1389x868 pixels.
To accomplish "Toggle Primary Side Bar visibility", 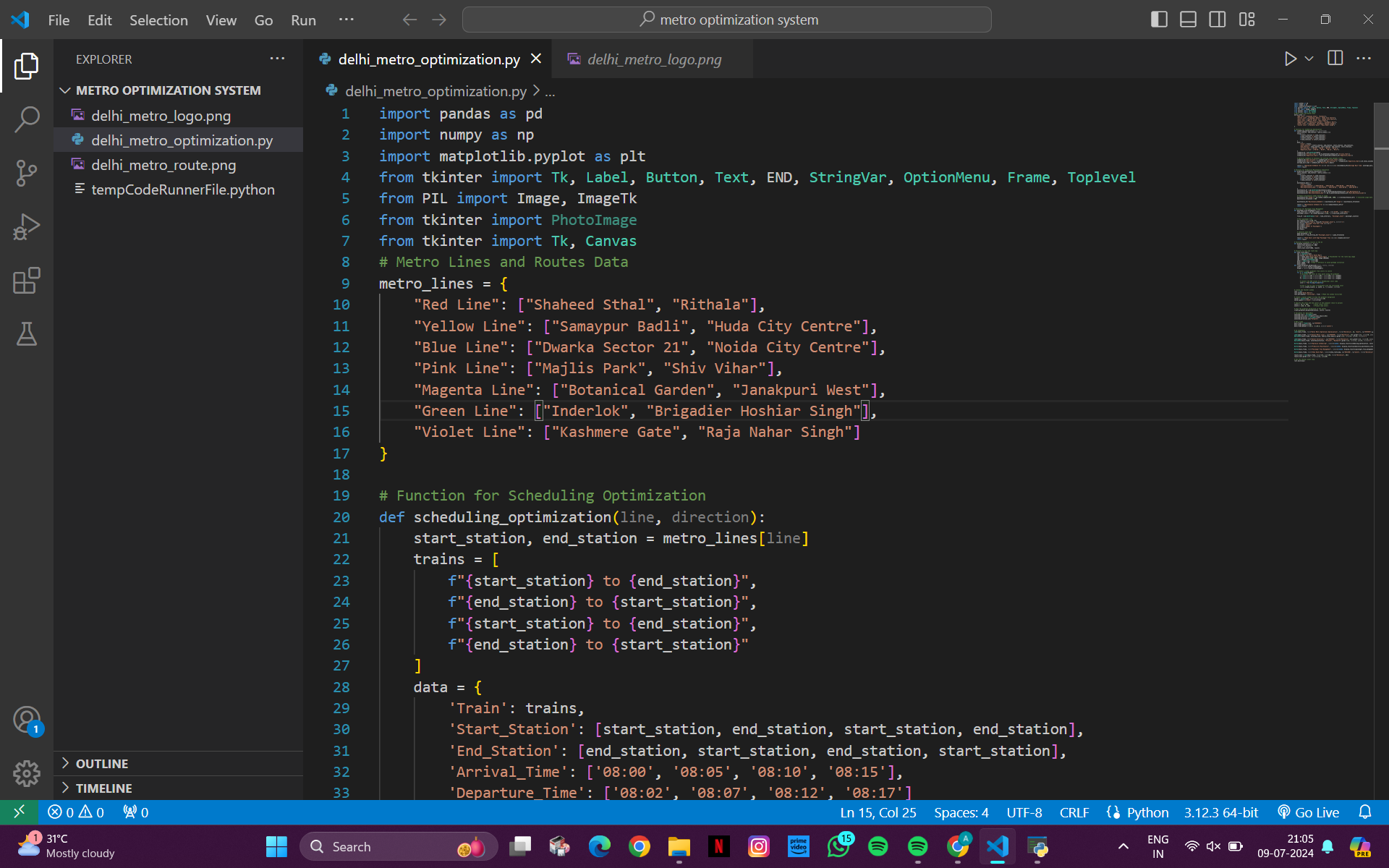I will pyautogui.click(x=1159, y=20).
